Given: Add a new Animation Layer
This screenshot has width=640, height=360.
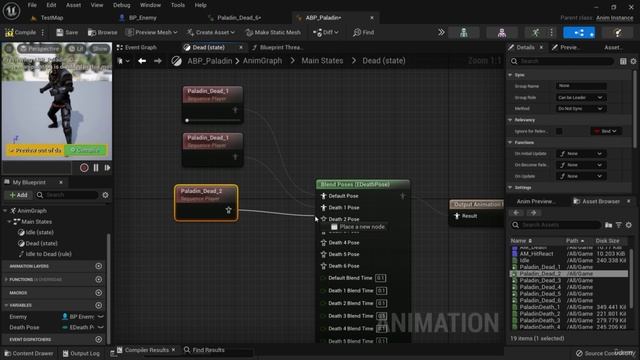Looking at the screenshot, I should 98,266.
